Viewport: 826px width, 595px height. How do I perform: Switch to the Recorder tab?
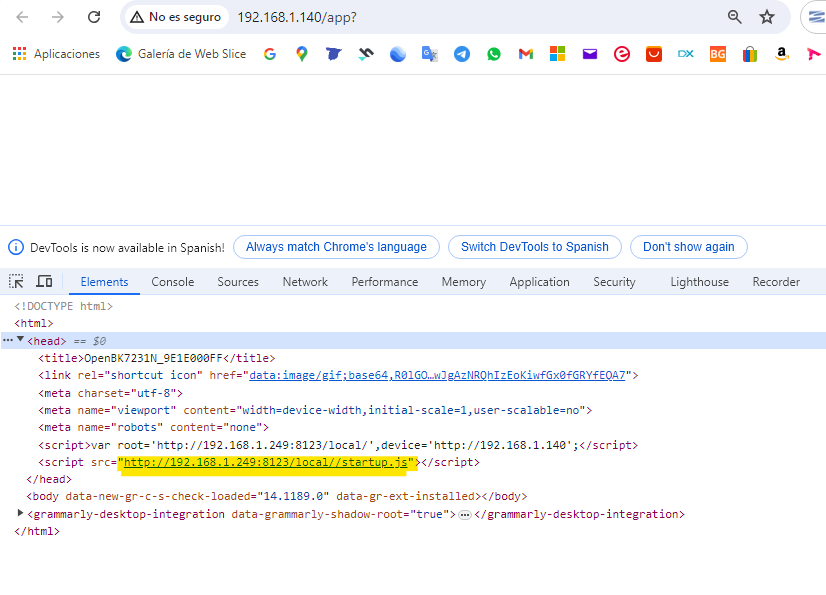(x=776, y=282)
